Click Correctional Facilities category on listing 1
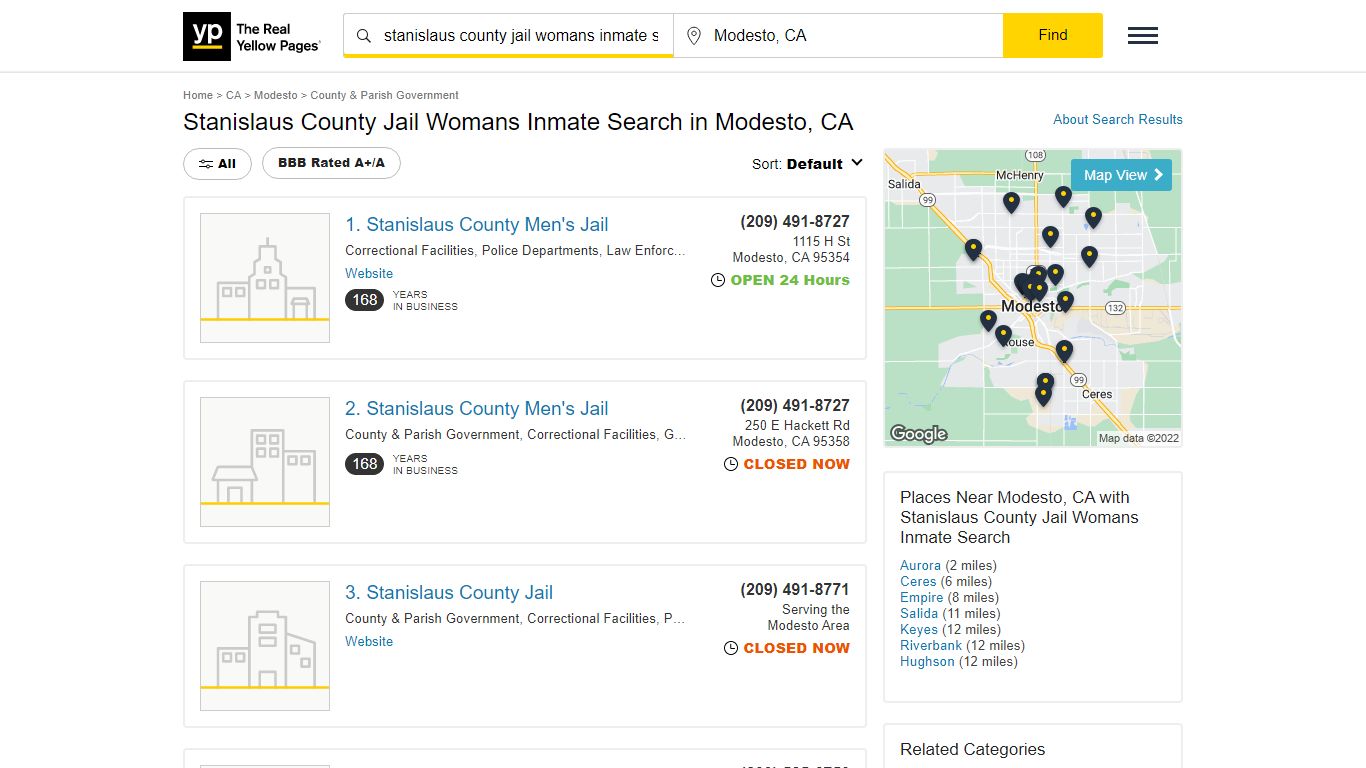 (x=409, y=251)
